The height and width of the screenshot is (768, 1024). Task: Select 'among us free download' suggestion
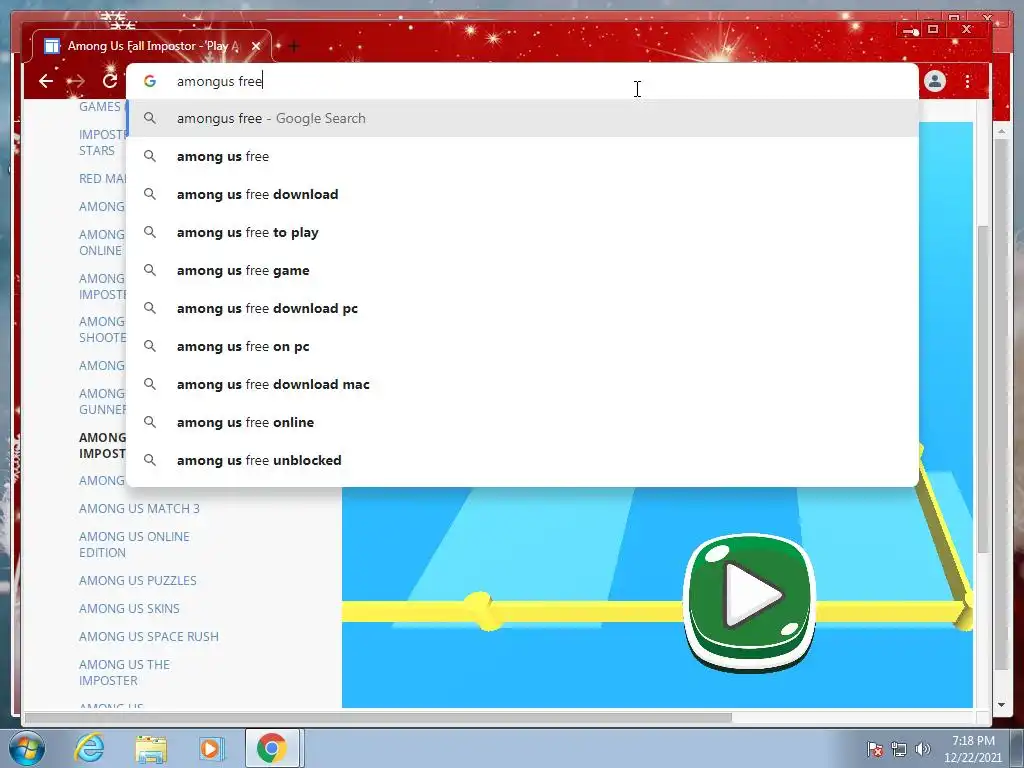[x=522, y=194]
